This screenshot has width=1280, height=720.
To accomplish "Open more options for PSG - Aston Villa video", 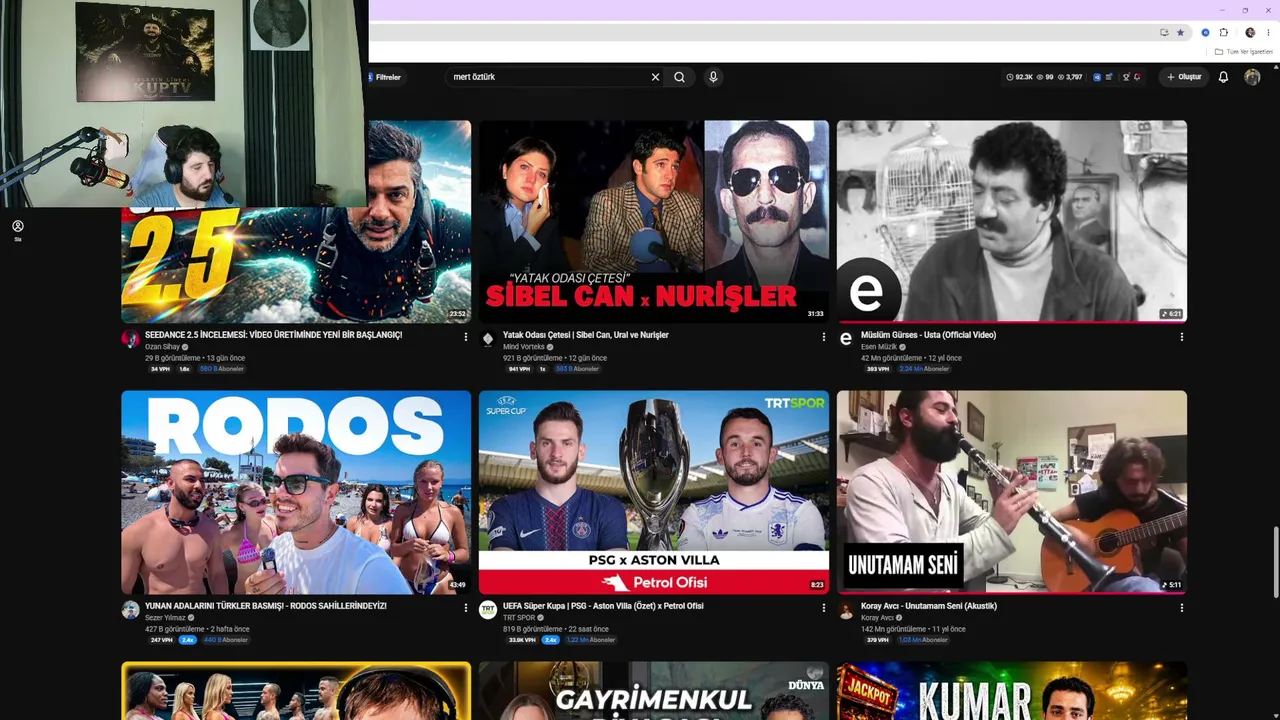I will 823,607.
